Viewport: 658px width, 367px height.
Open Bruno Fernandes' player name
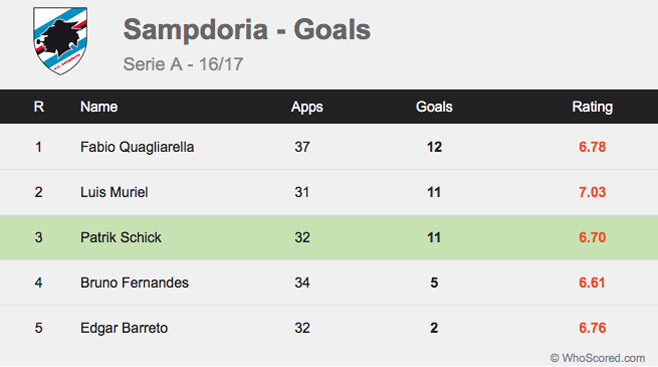coord(134,283)
